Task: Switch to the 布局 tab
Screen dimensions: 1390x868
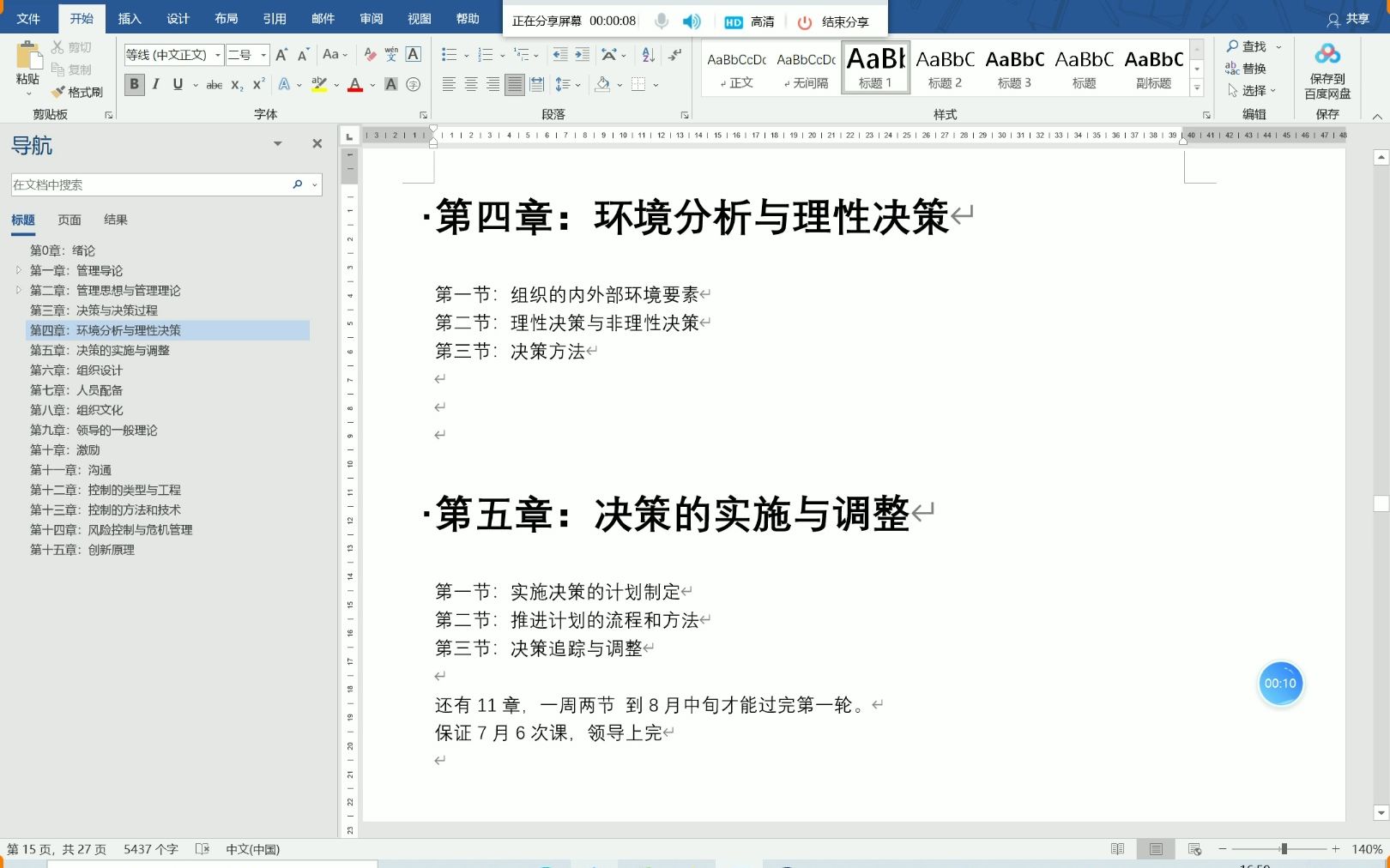Action: (227, 18)
